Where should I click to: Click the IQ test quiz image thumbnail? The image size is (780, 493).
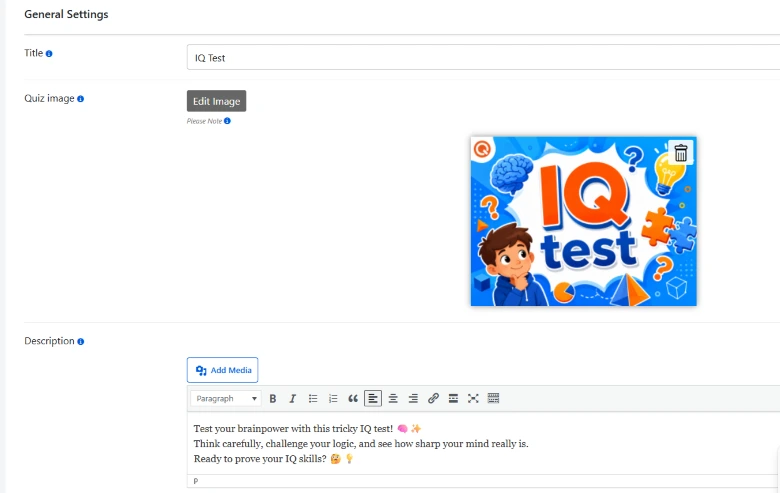(x=584, y=221)
